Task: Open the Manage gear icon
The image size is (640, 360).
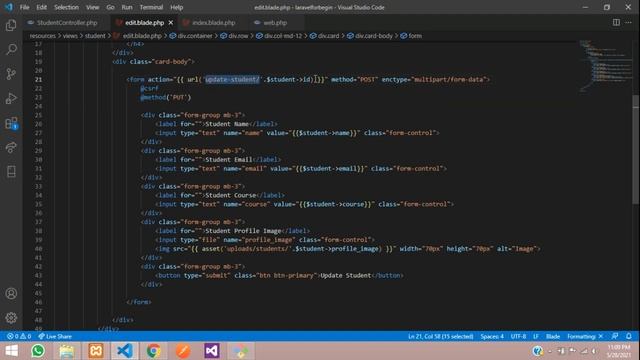Action: 11,318
